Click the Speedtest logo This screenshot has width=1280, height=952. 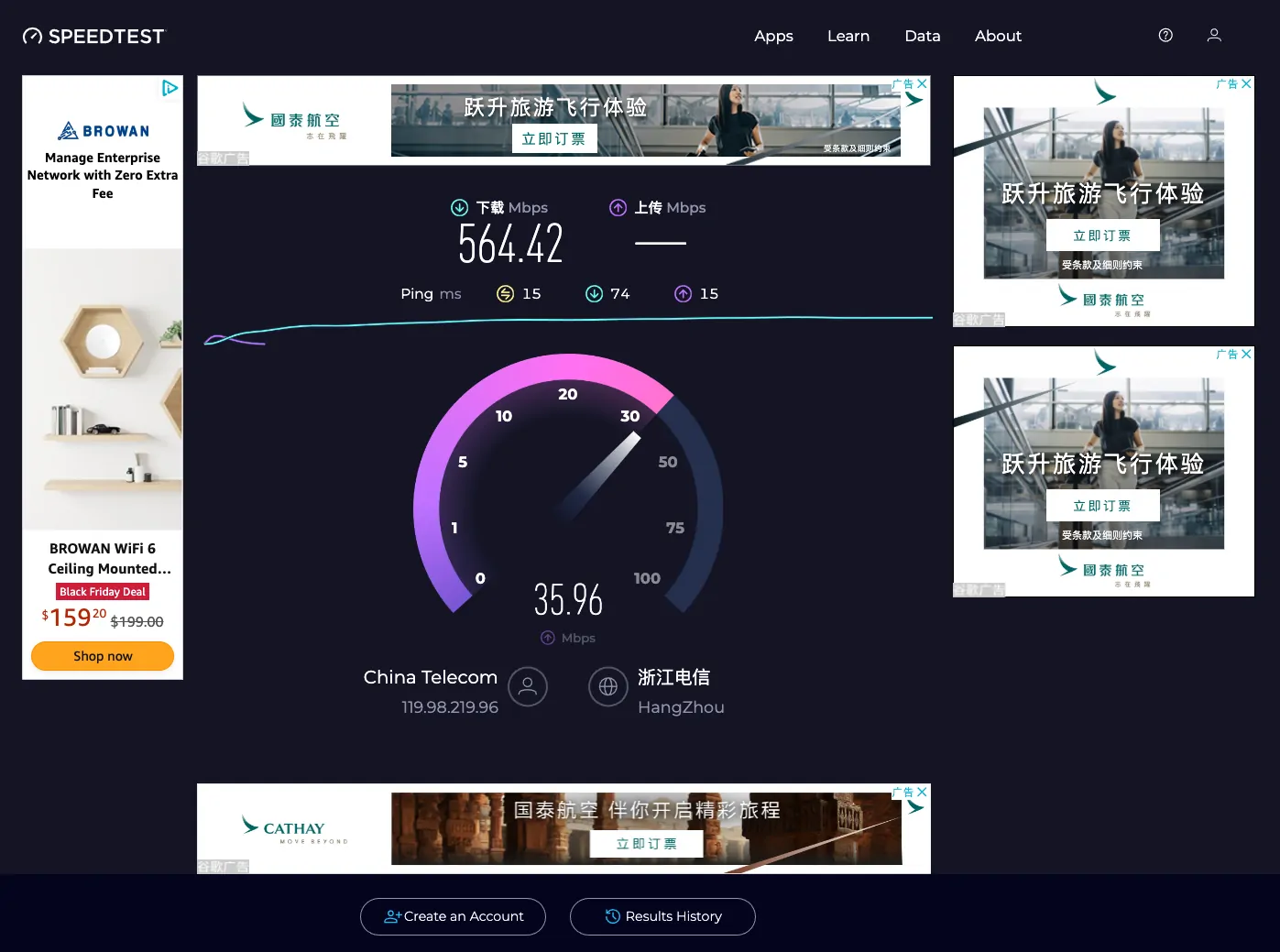[x=93, y=37]
